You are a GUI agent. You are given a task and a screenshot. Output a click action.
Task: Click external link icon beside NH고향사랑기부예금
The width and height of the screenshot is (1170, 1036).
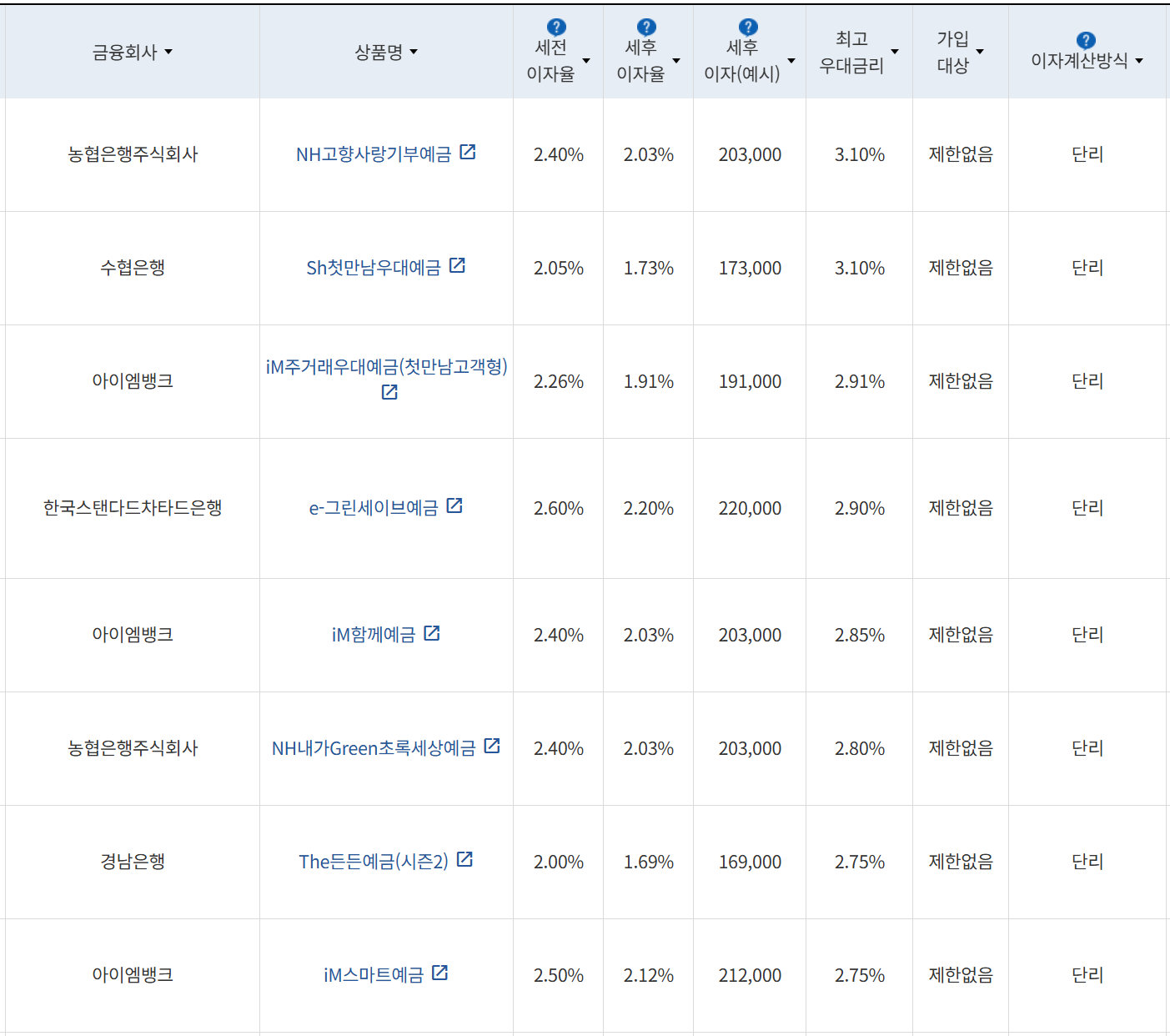[x=468, y=152]
